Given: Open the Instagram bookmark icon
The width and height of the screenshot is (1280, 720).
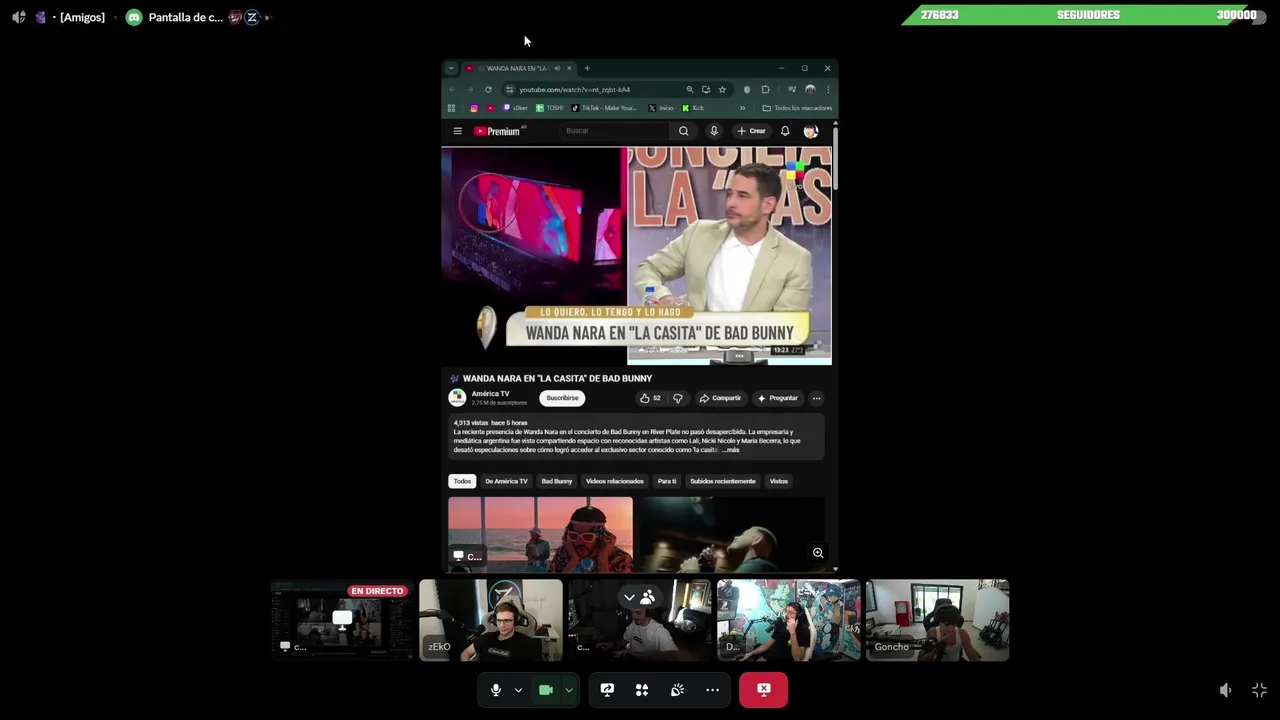Looking at the screenshot, I should [x=474, y=108].
